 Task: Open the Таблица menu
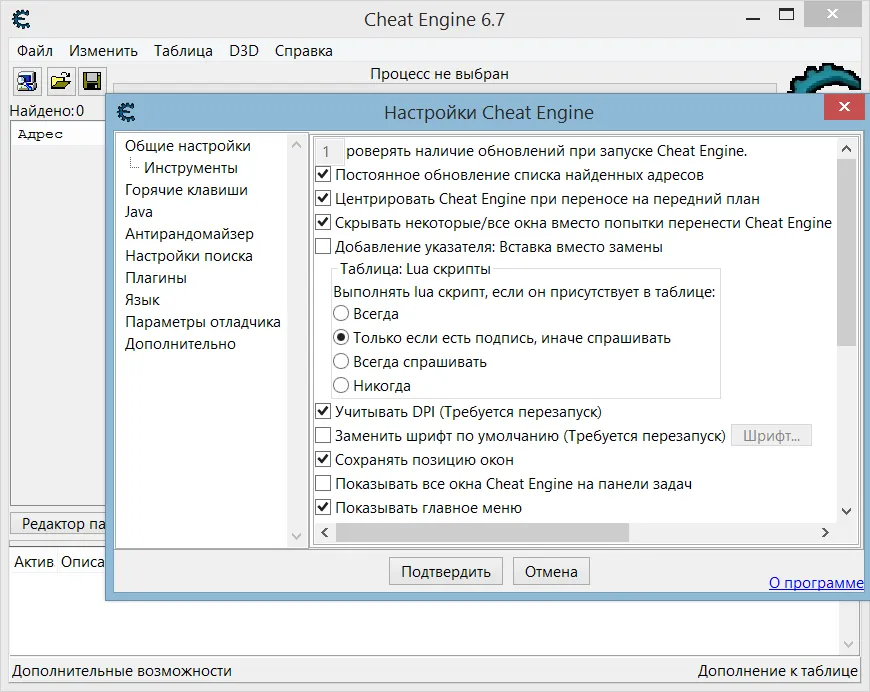coord(183,51)
